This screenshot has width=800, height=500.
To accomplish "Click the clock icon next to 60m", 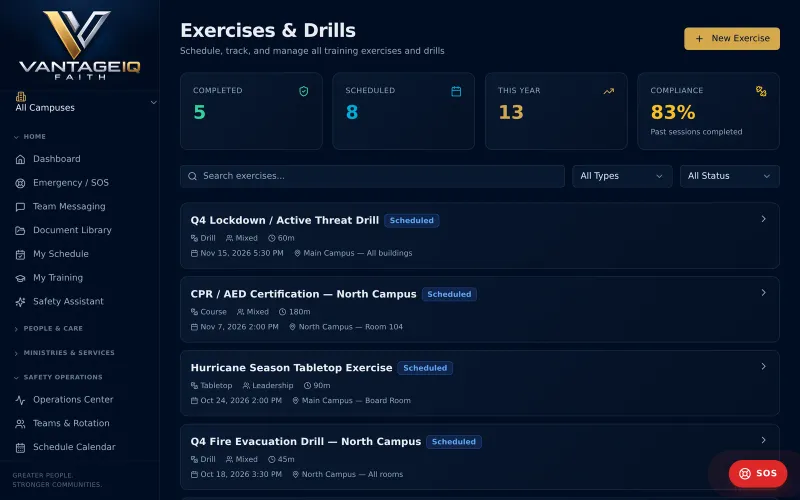I will 271,238.
